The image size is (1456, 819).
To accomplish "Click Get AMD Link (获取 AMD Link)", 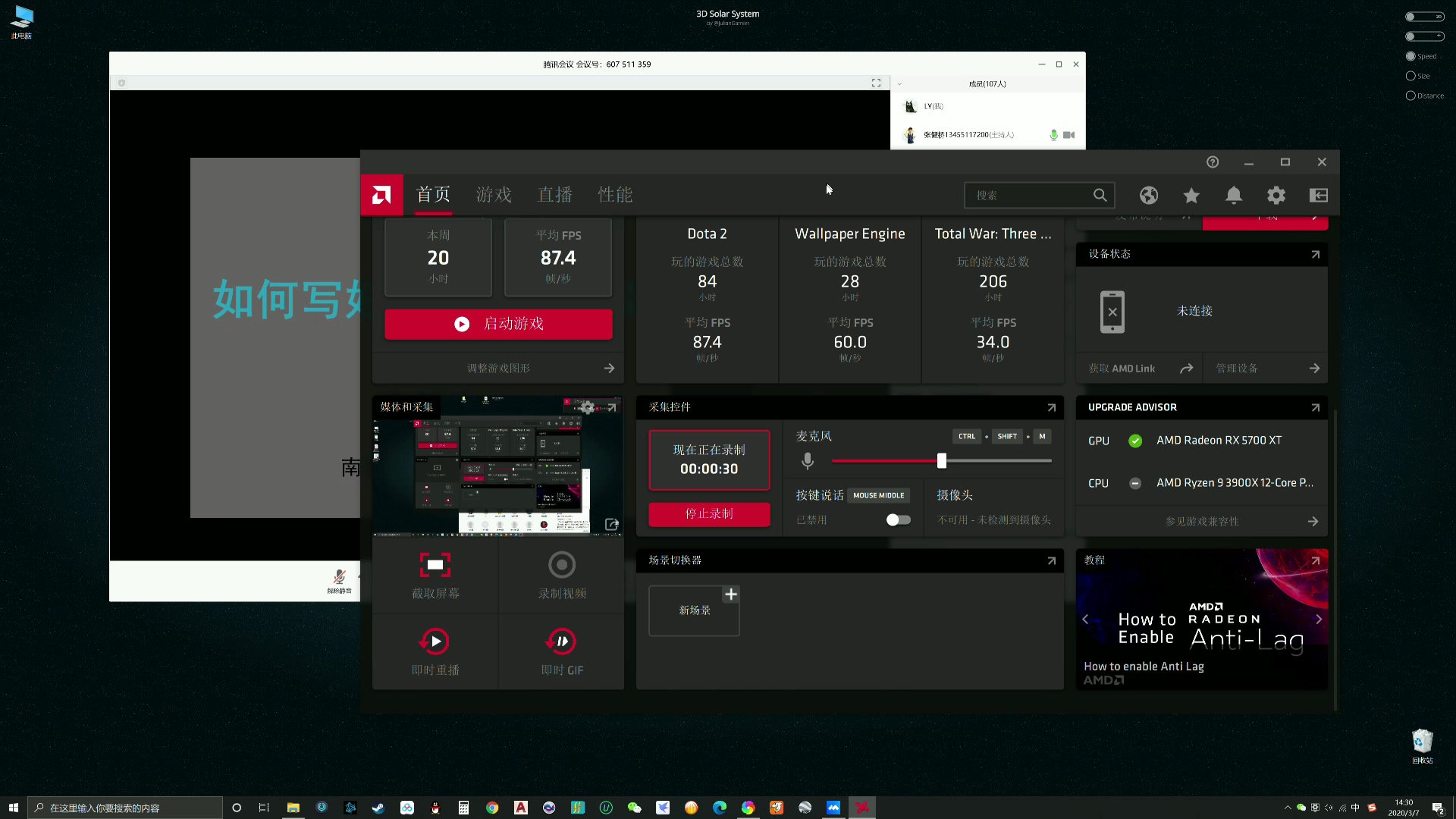I will [x=1140, y=369].
